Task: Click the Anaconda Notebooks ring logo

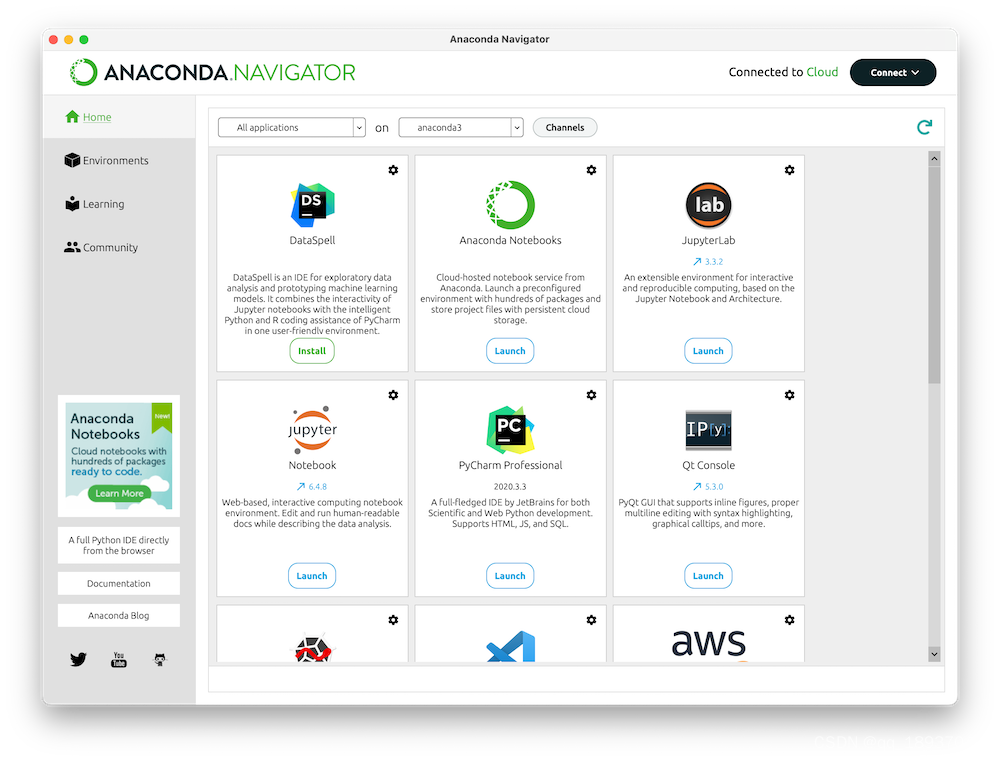Action: [510, 205]
